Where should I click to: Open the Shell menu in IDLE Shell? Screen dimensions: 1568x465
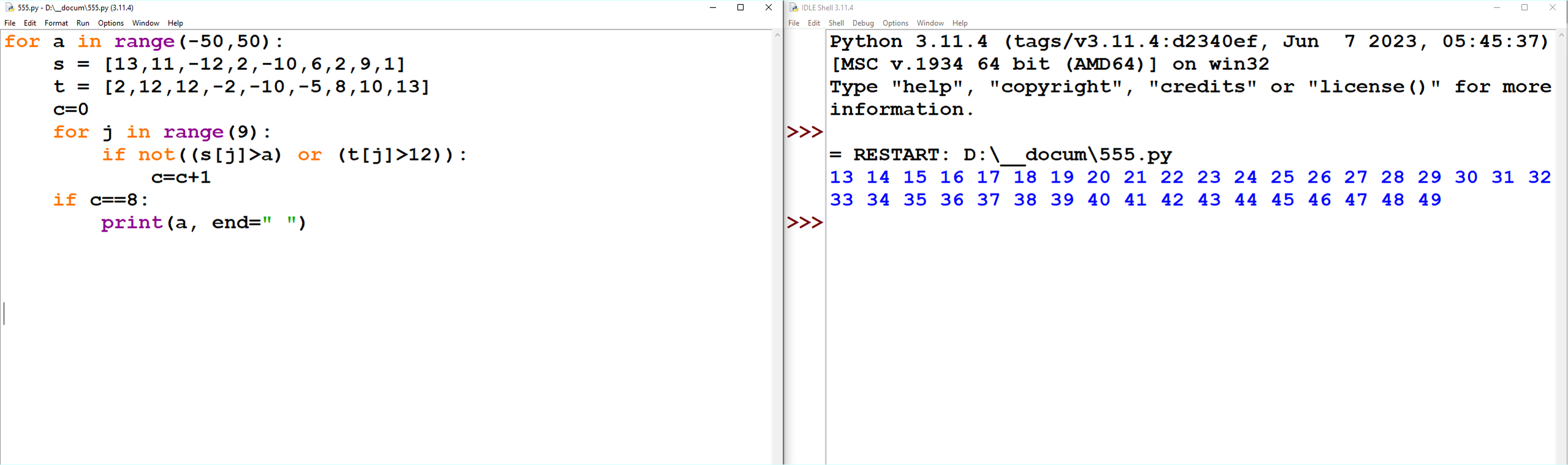pyautogui.click(x=835, y=23)
